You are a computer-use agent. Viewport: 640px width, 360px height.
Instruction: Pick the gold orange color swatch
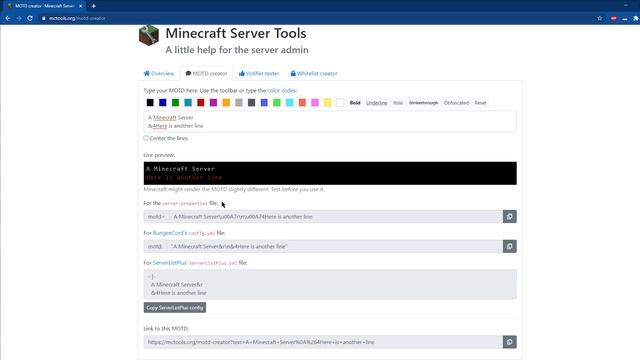pos(226,103)
